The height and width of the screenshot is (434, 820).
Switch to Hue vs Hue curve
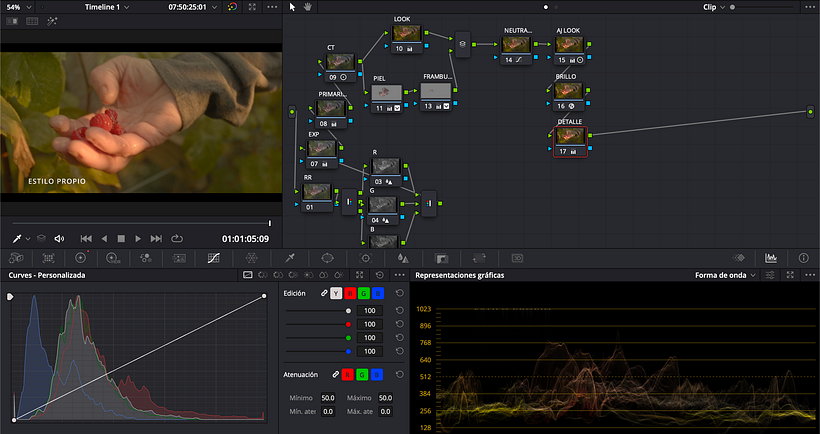[x=263, y=275]
